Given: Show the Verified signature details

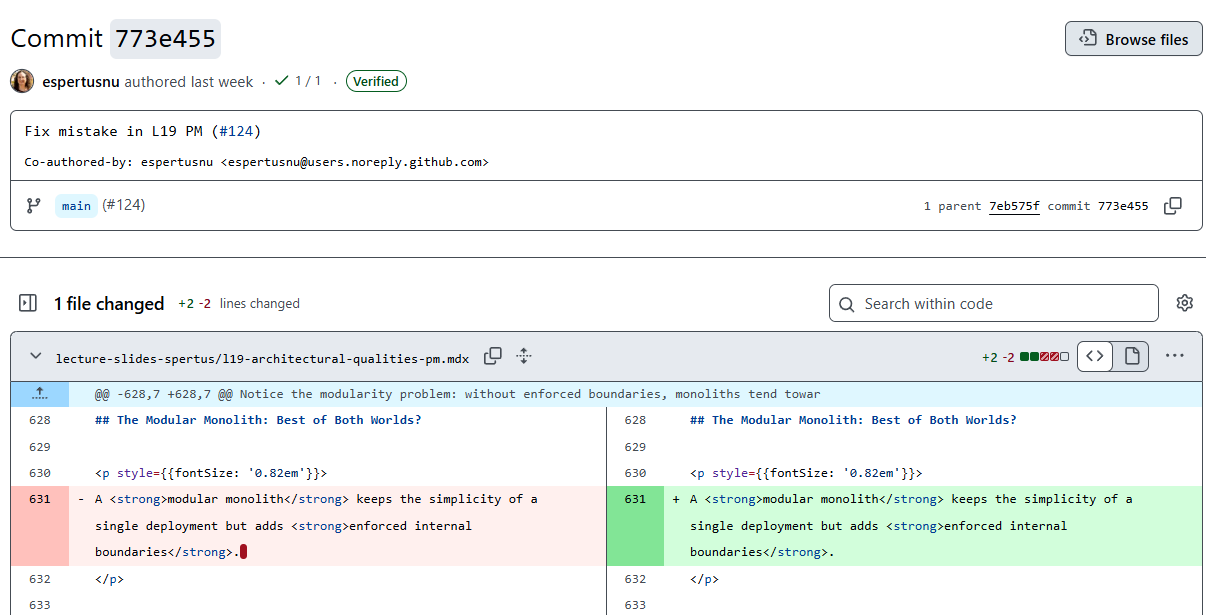Looking at the screenshot, I should coord(376,81).
